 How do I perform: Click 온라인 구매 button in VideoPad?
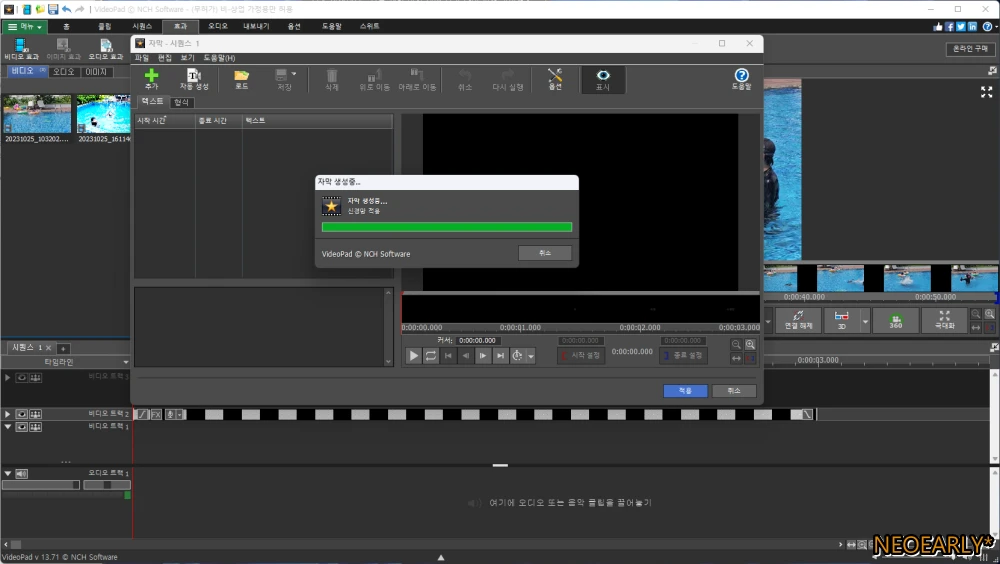(970, 48)
